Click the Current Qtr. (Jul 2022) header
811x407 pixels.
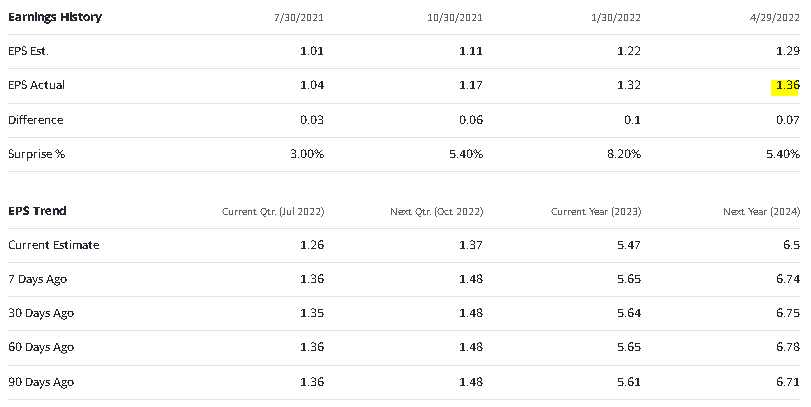(x=273, y=212)
